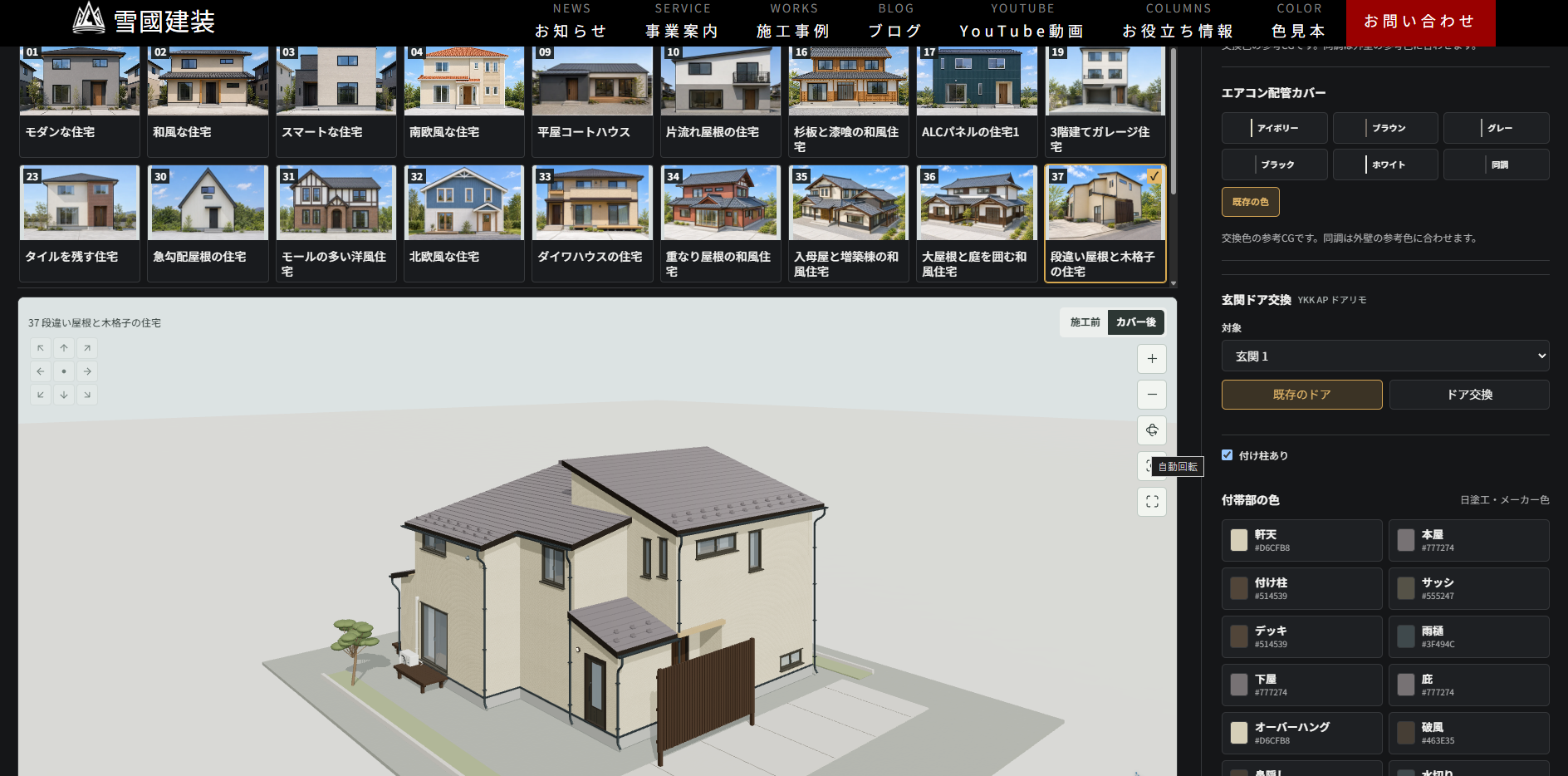
Task: Select グレー pipe cover color
Action: [1496, 128]
